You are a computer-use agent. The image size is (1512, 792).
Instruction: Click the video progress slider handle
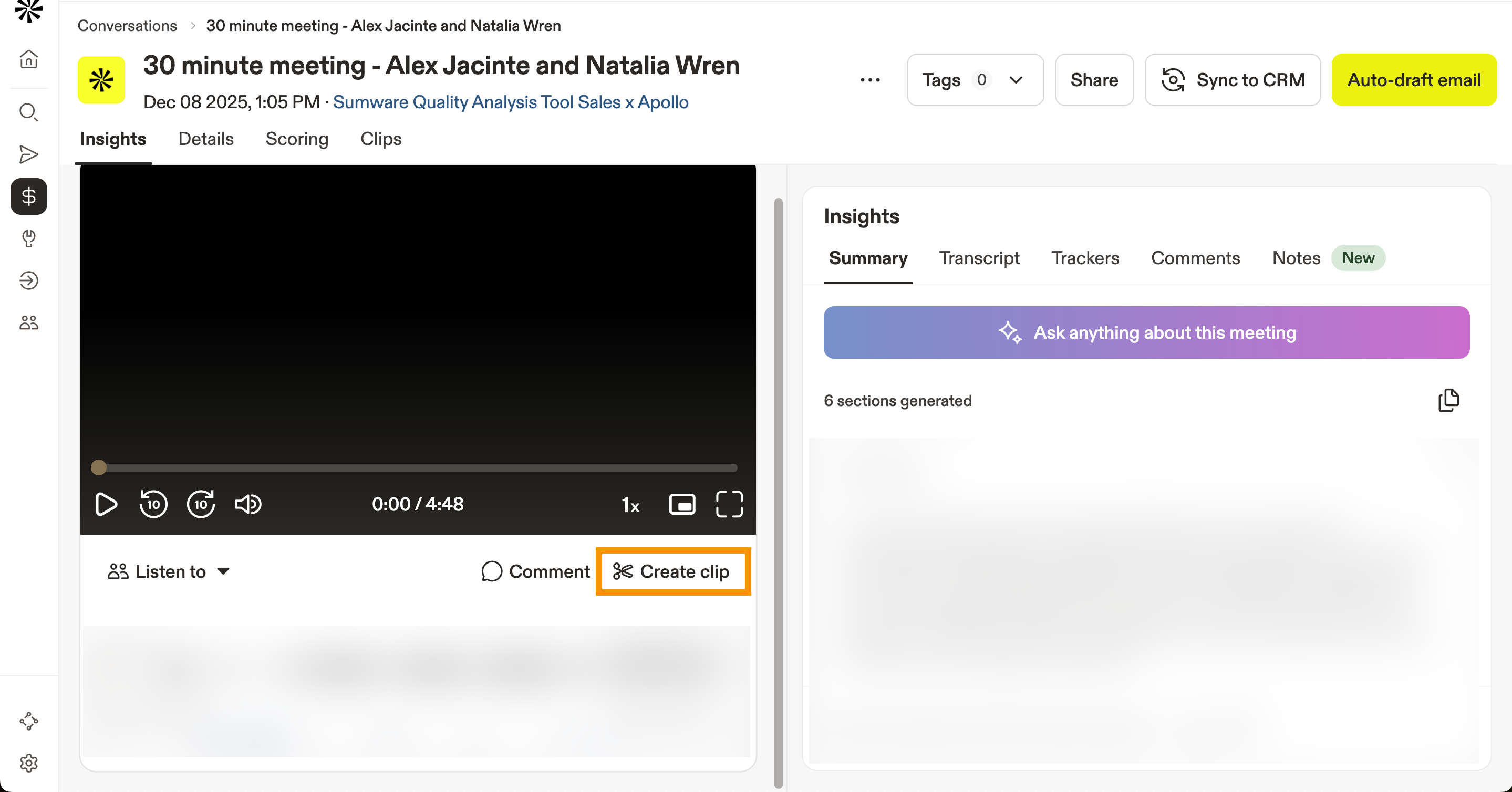99,467
